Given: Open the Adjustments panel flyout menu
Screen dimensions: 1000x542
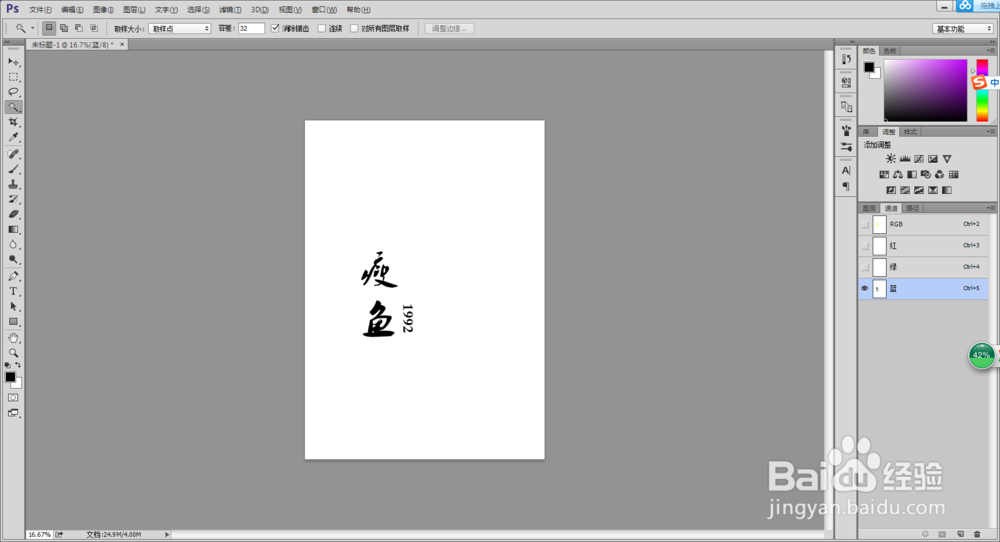Looking at the screenshot, I should [990, 131].
